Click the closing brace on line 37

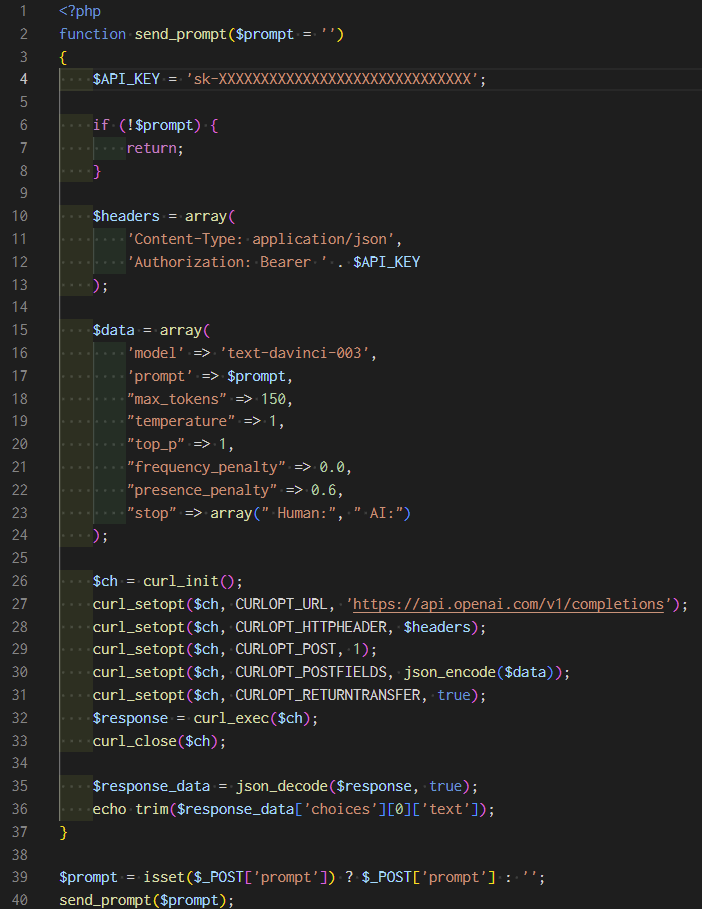click(63, 832)
